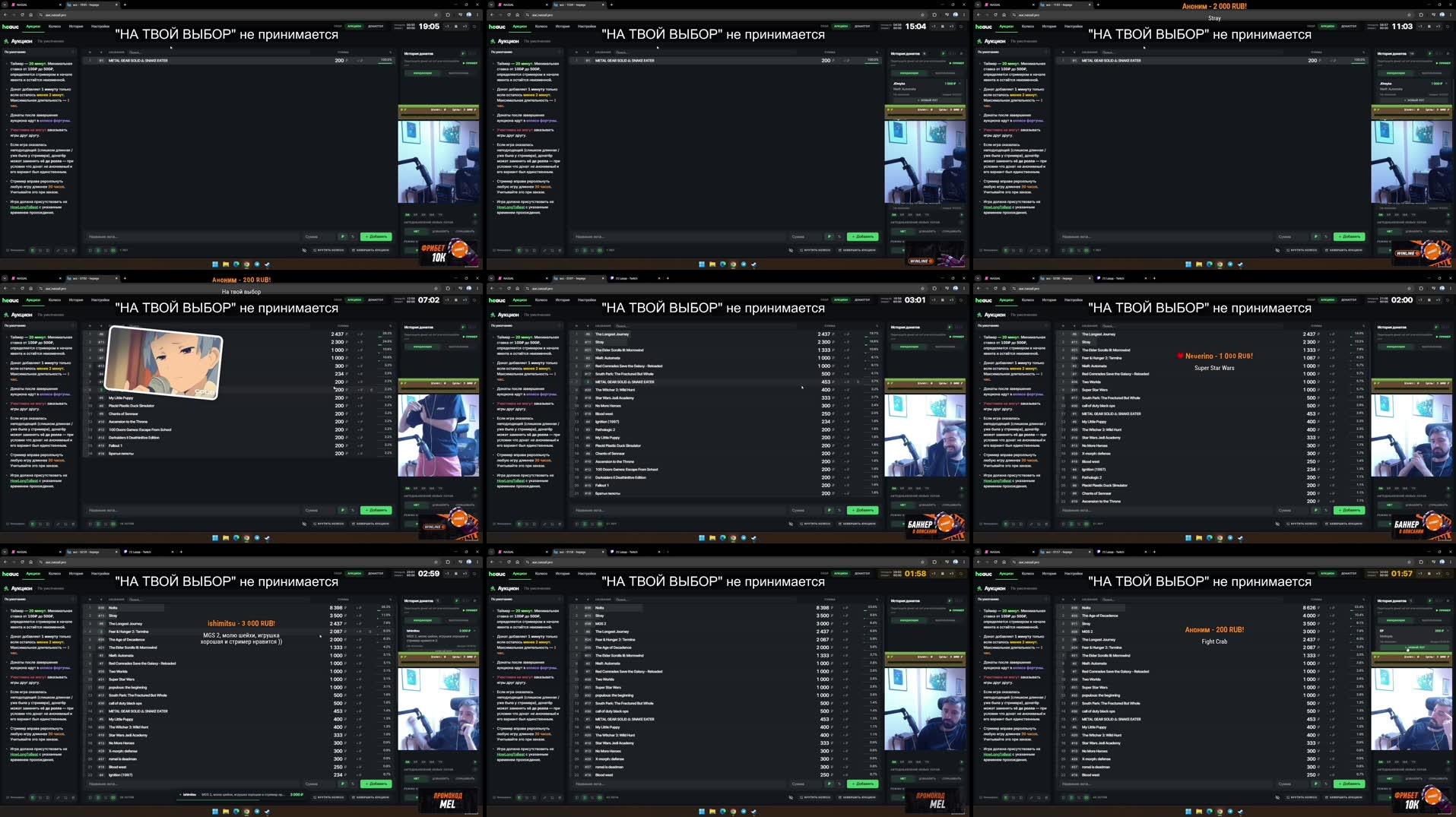Switch mode to Аукцион in 03:01 screen

(x=841, y=299)
